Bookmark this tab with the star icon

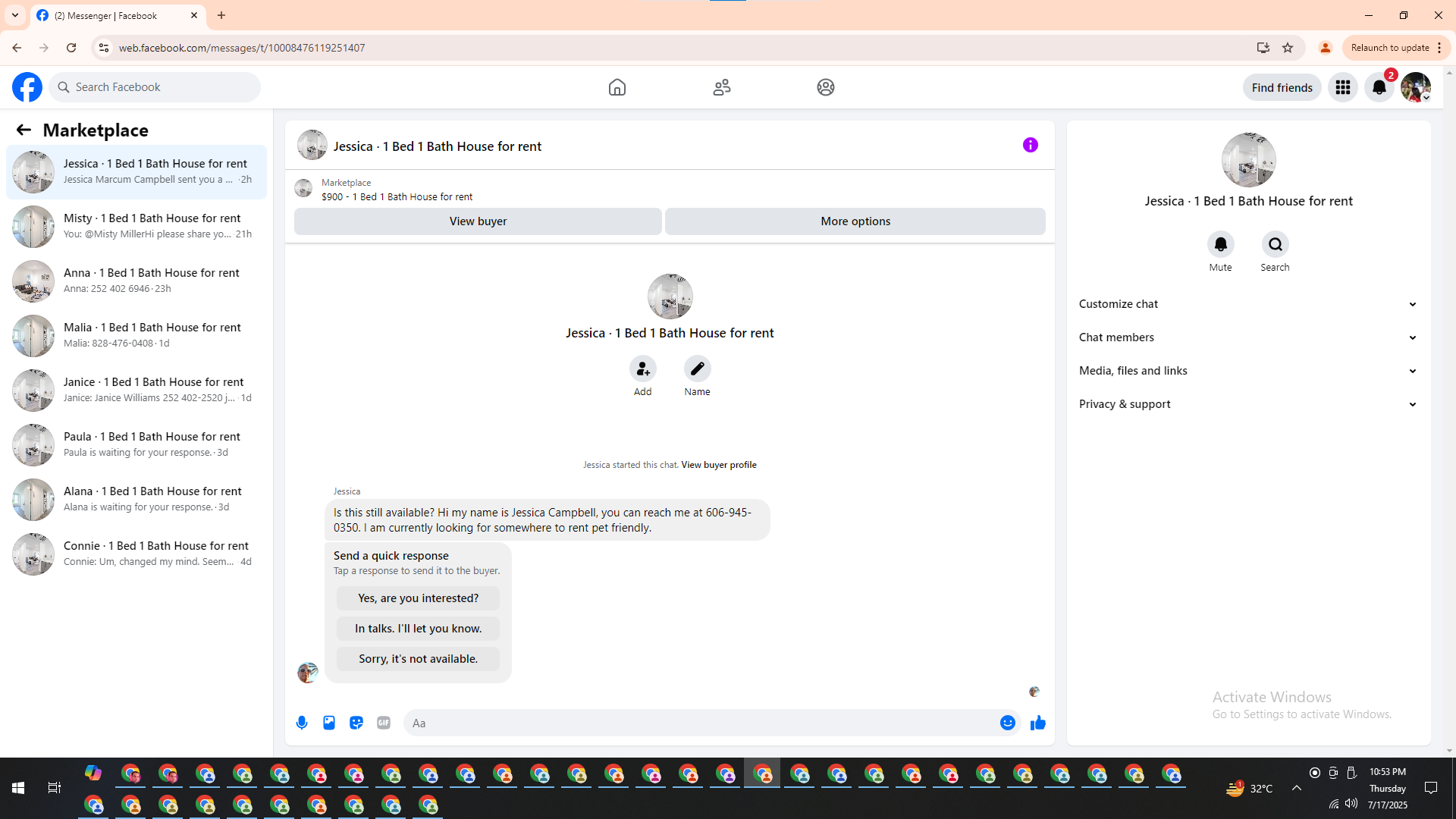coord(1288,48)
